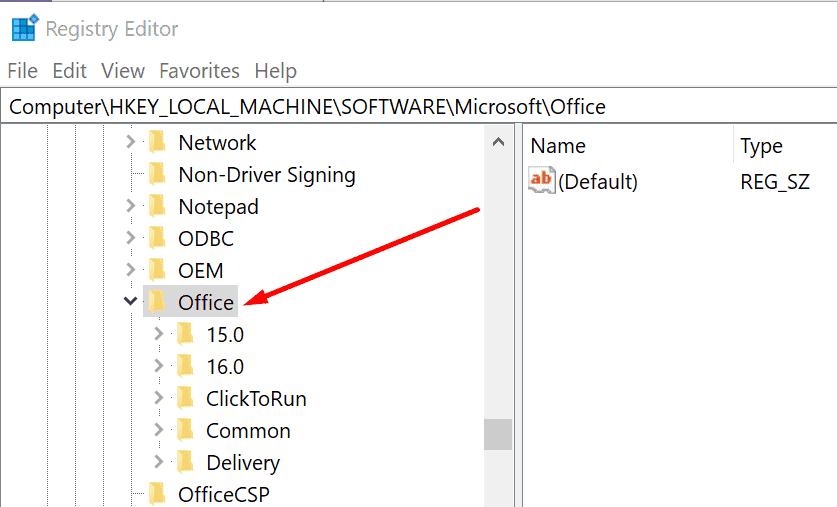The width and height of the screenshot is (837, 507).
Task: Click the tree pane scrollbar thumb
Action: click(498, 434)
